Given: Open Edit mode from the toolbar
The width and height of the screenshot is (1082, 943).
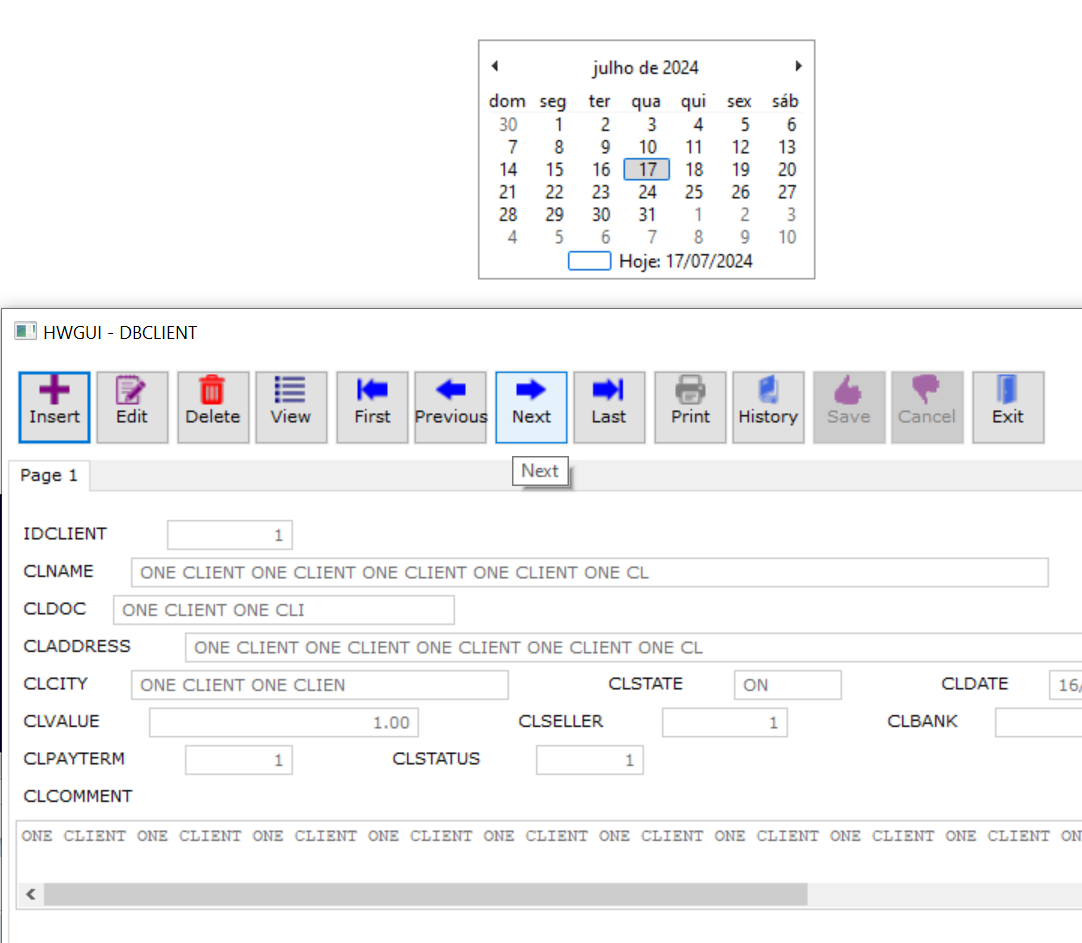Looking at the screenshot, I should click(132, 407).
